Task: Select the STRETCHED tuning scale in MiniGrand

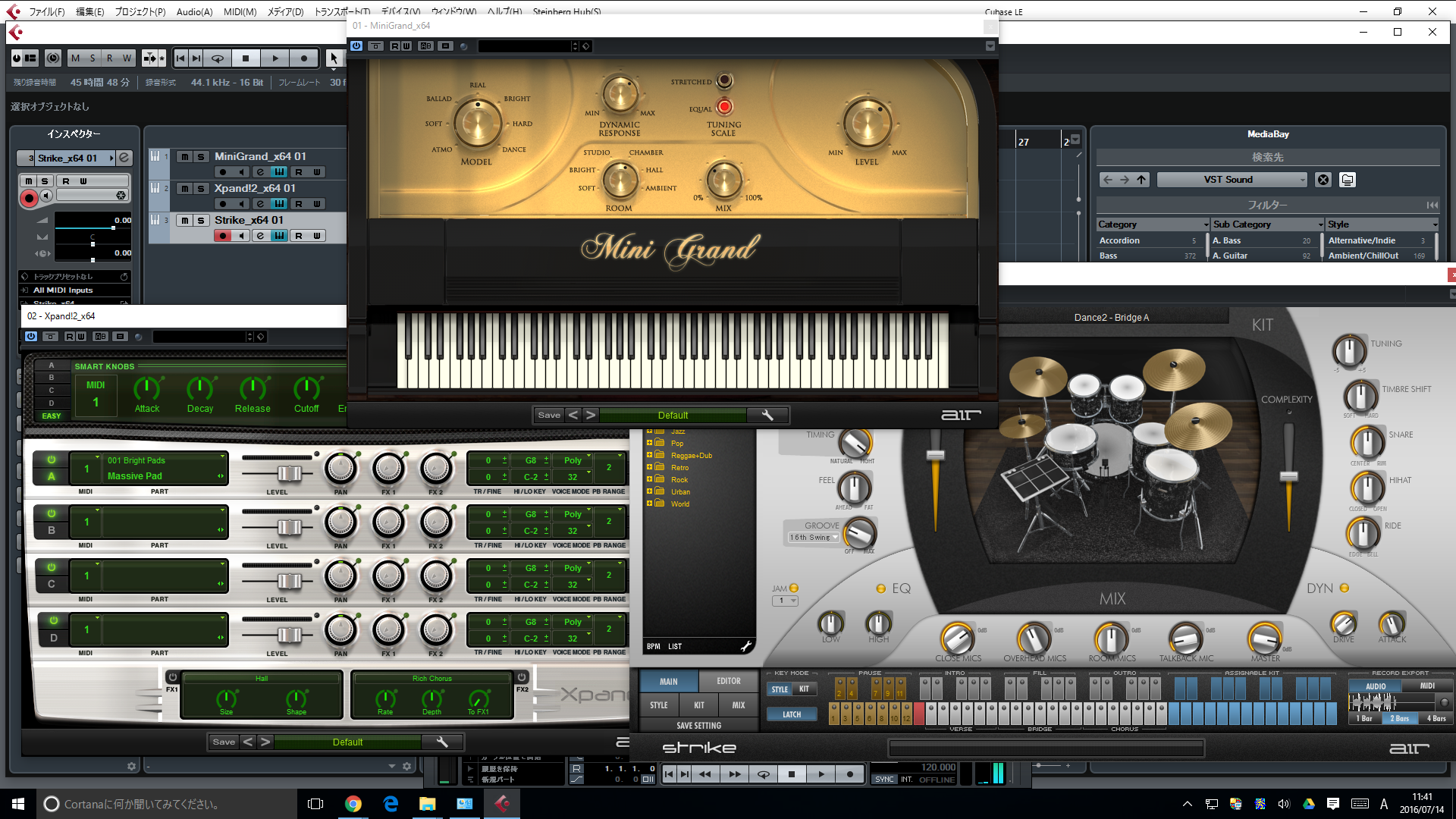Action: coord(725,80)
